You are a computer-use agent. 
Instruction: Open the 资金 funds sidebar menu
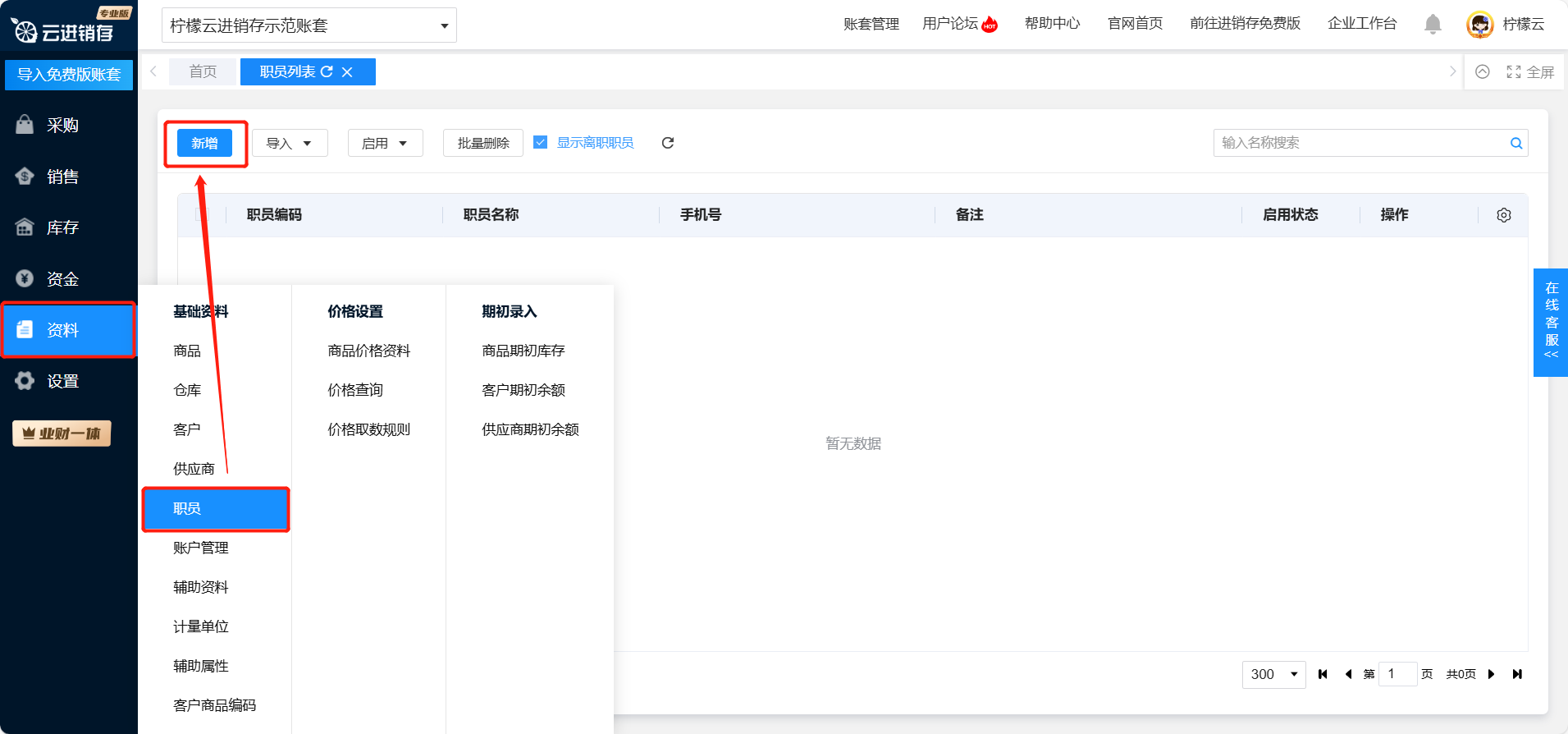pos(68,279)
